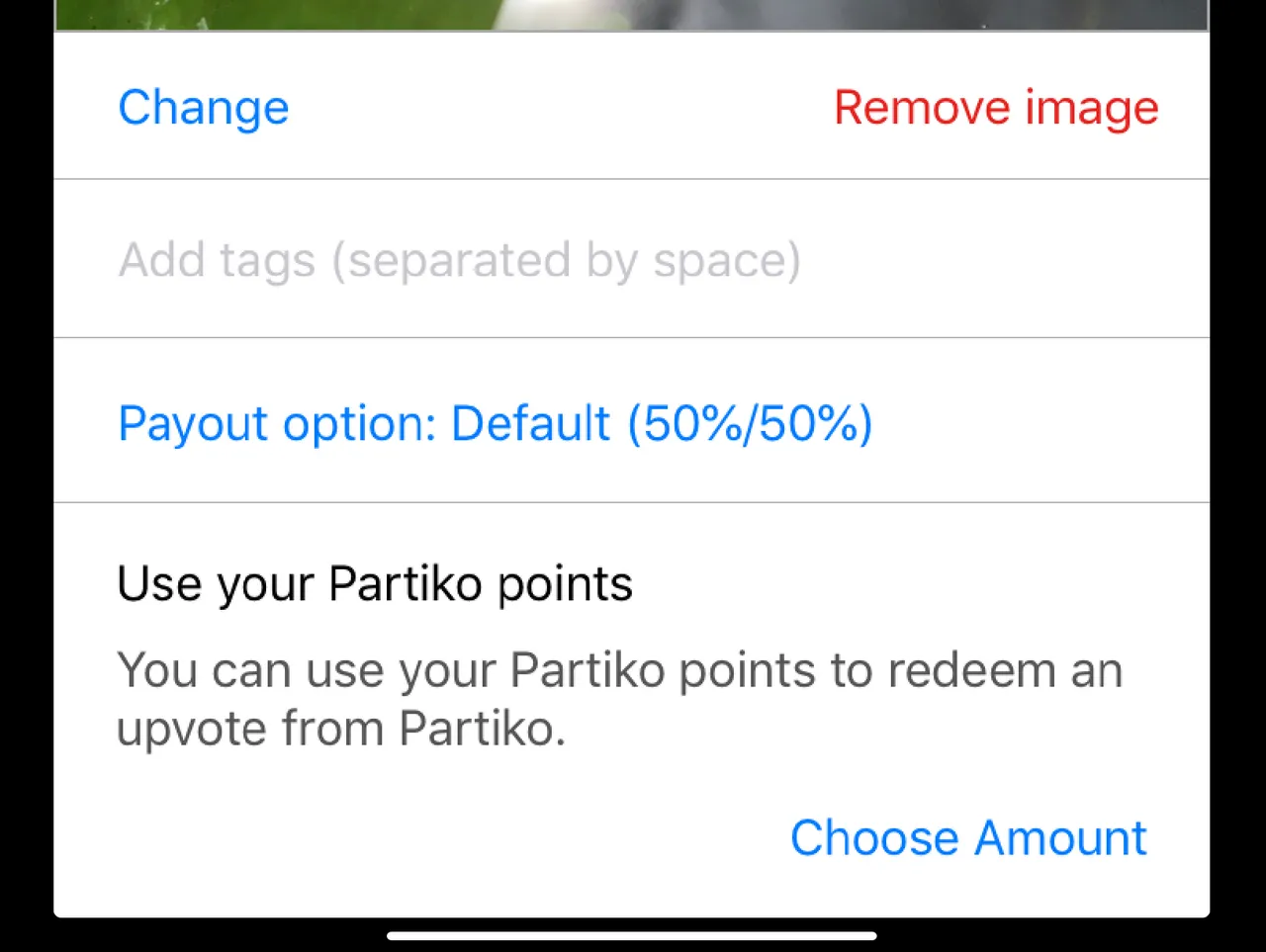The width and height of the screenshot is (1266, 952).
Task: Click the green photo strip above Change
Action: [x=631, y=15]
